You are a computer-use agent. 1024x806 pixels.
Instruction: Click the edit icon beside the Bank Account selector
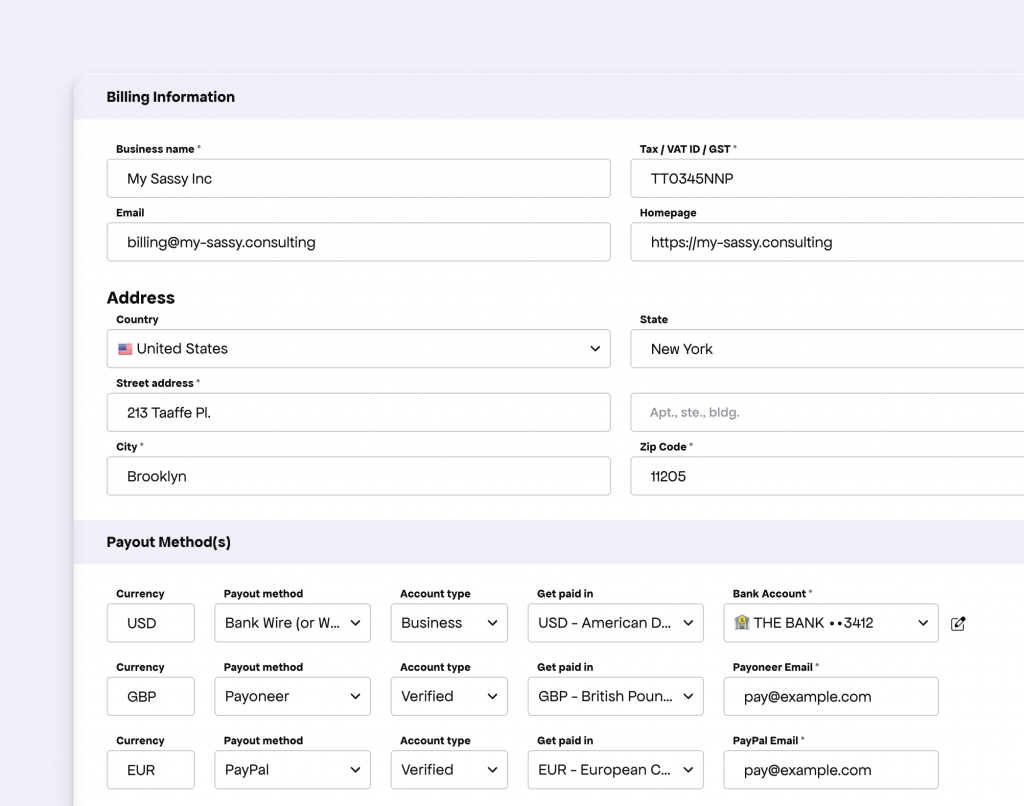click(x=958, y=623)
